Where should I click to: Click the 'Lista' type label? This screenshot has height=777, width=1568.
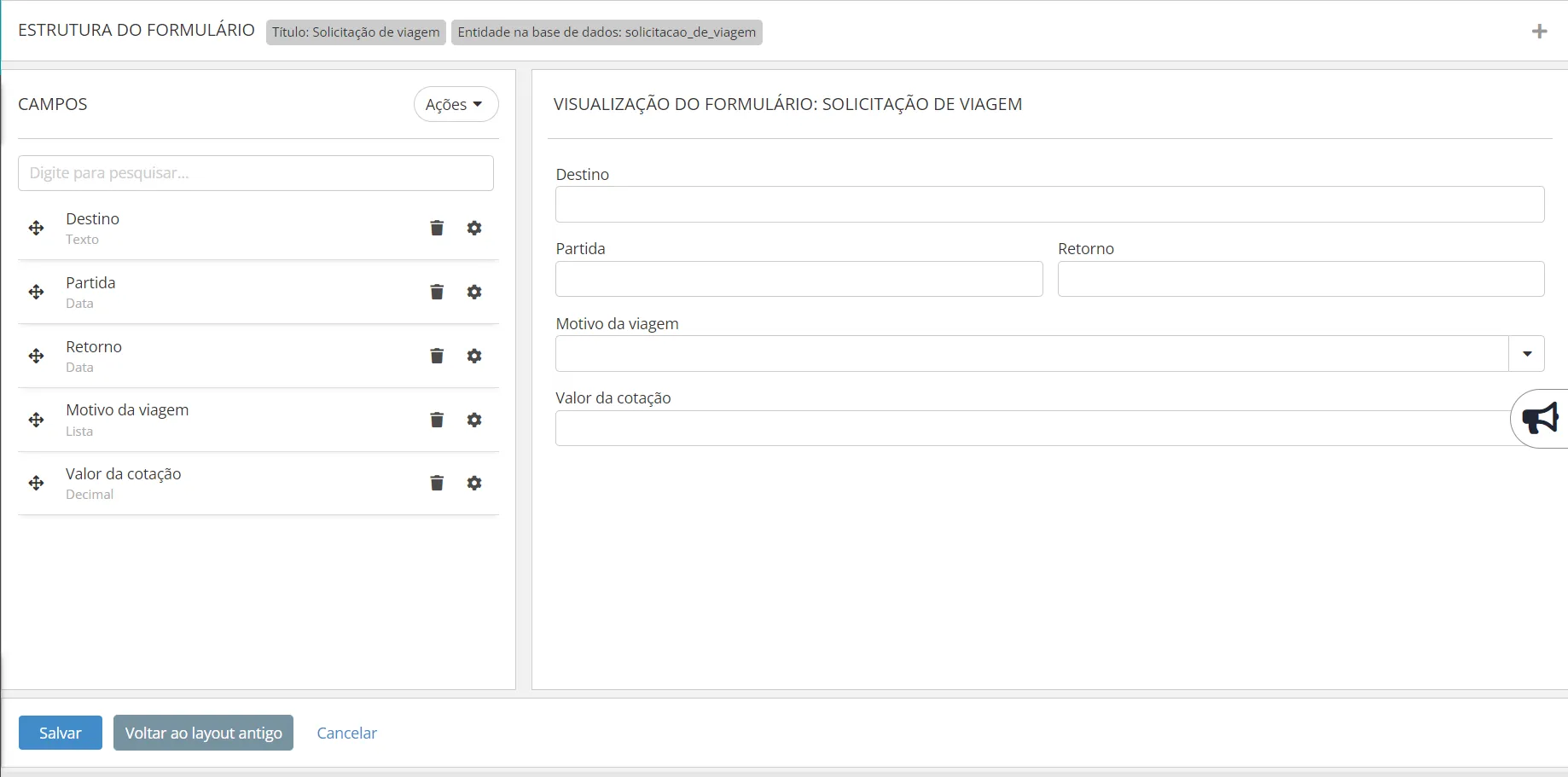(x=79, y=432)
